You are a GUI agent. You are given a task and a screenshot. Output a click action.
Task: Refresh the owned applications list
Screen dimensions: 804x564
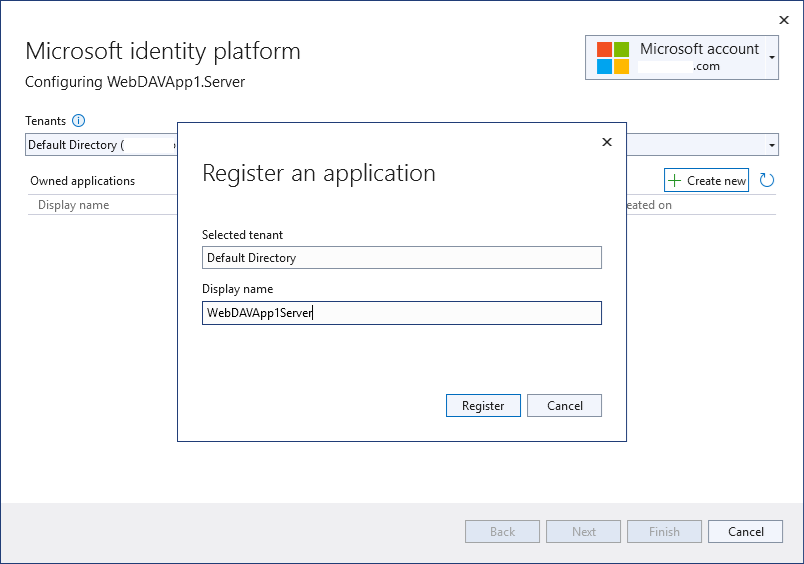tap(767, 180)
